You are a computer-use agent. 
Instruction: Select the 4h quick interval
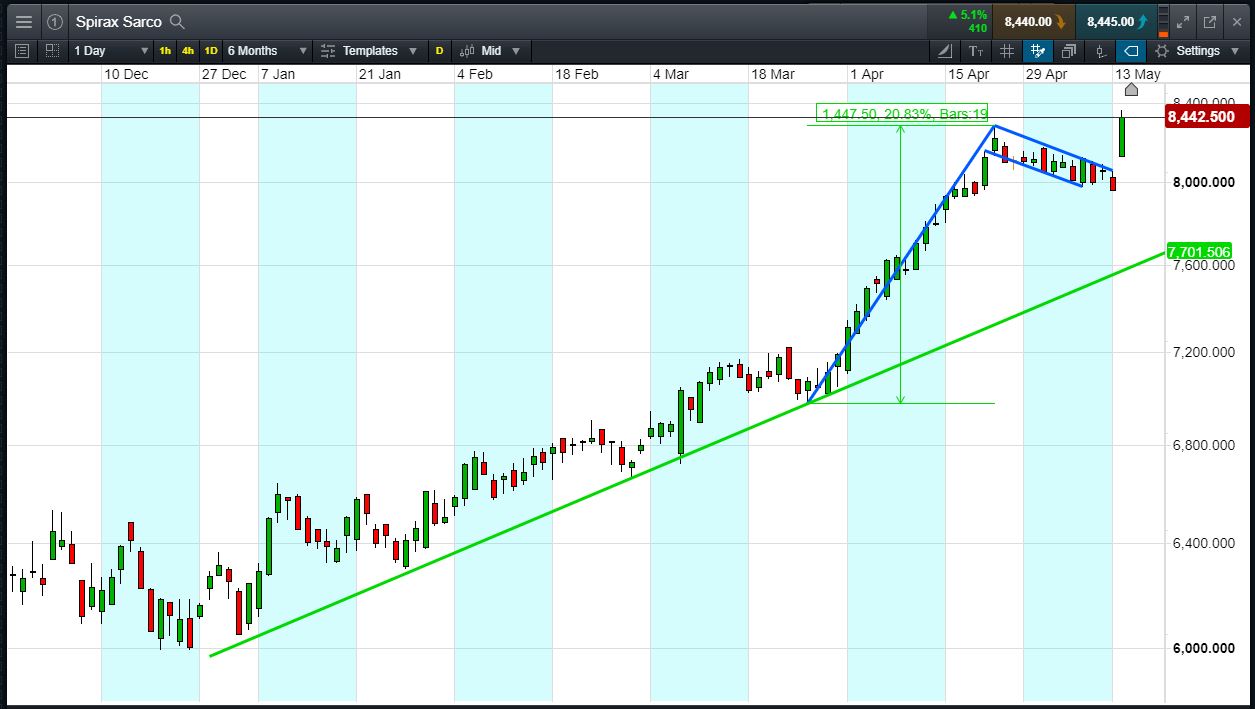click(x=188, y=51)
